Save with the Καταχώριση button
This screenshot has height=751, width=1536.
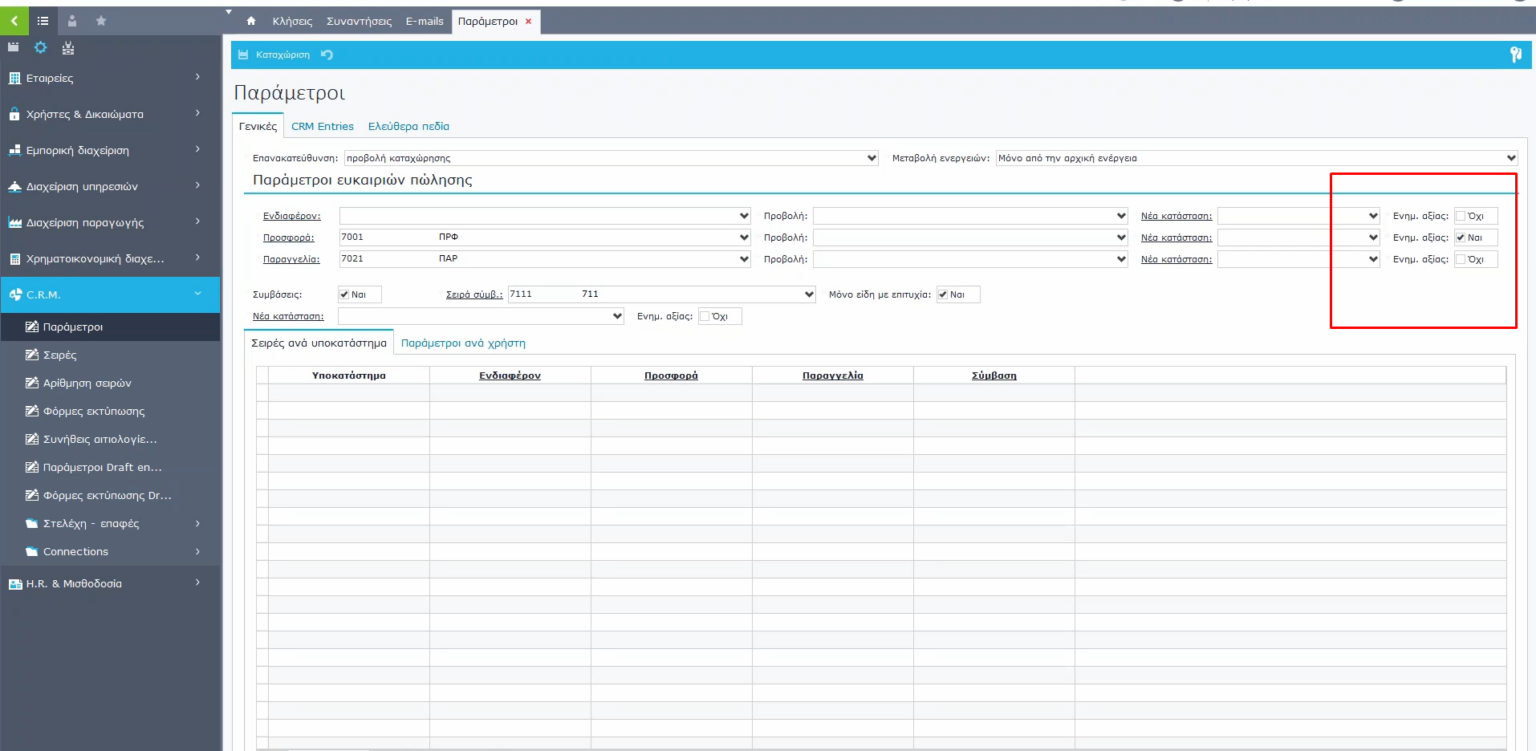tap(272, 55)
